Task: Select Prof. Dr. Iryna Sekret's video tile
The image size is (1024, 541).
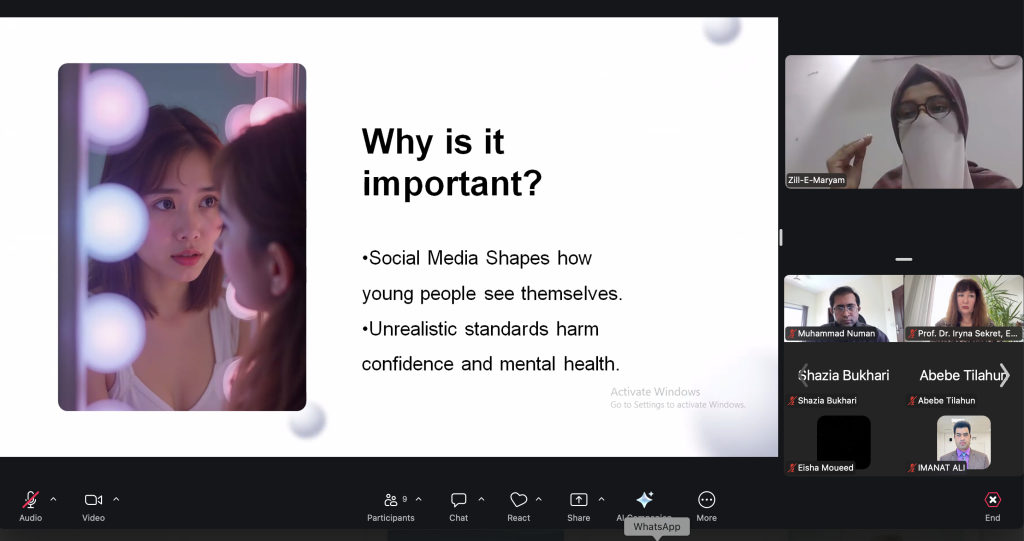Action: click(x=964, y=308)
